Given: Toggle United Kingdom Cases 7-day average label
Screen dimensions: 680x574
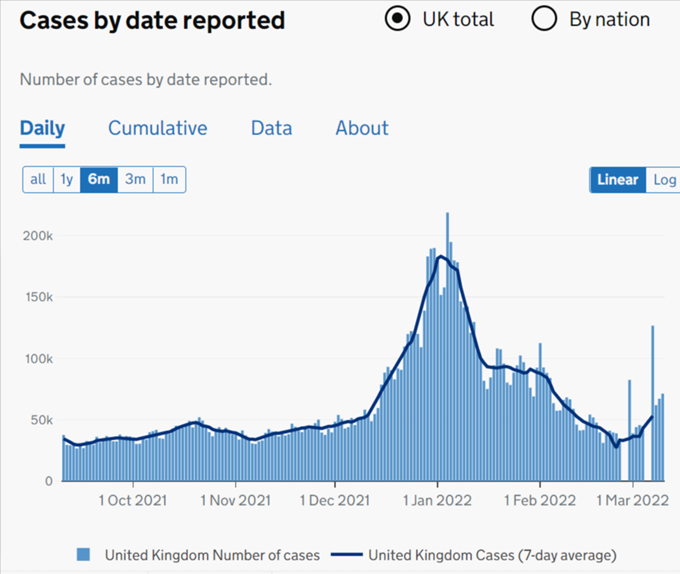Looking at the screenshot, I should tap(492, 554).
